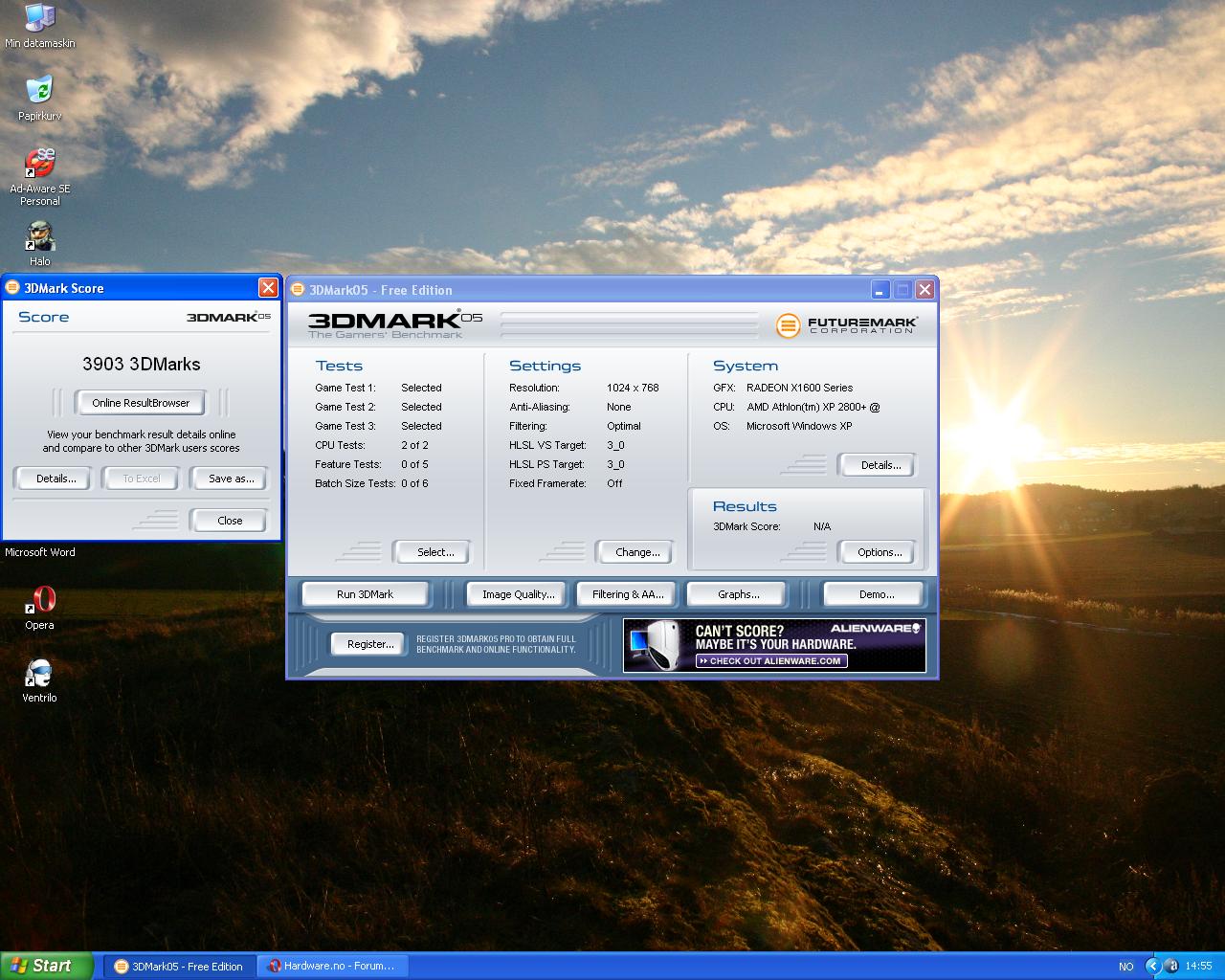Click the GFX value RADEON X1600 Series
The width and height of the screenshot is (1225, 980).
point(799,388)
